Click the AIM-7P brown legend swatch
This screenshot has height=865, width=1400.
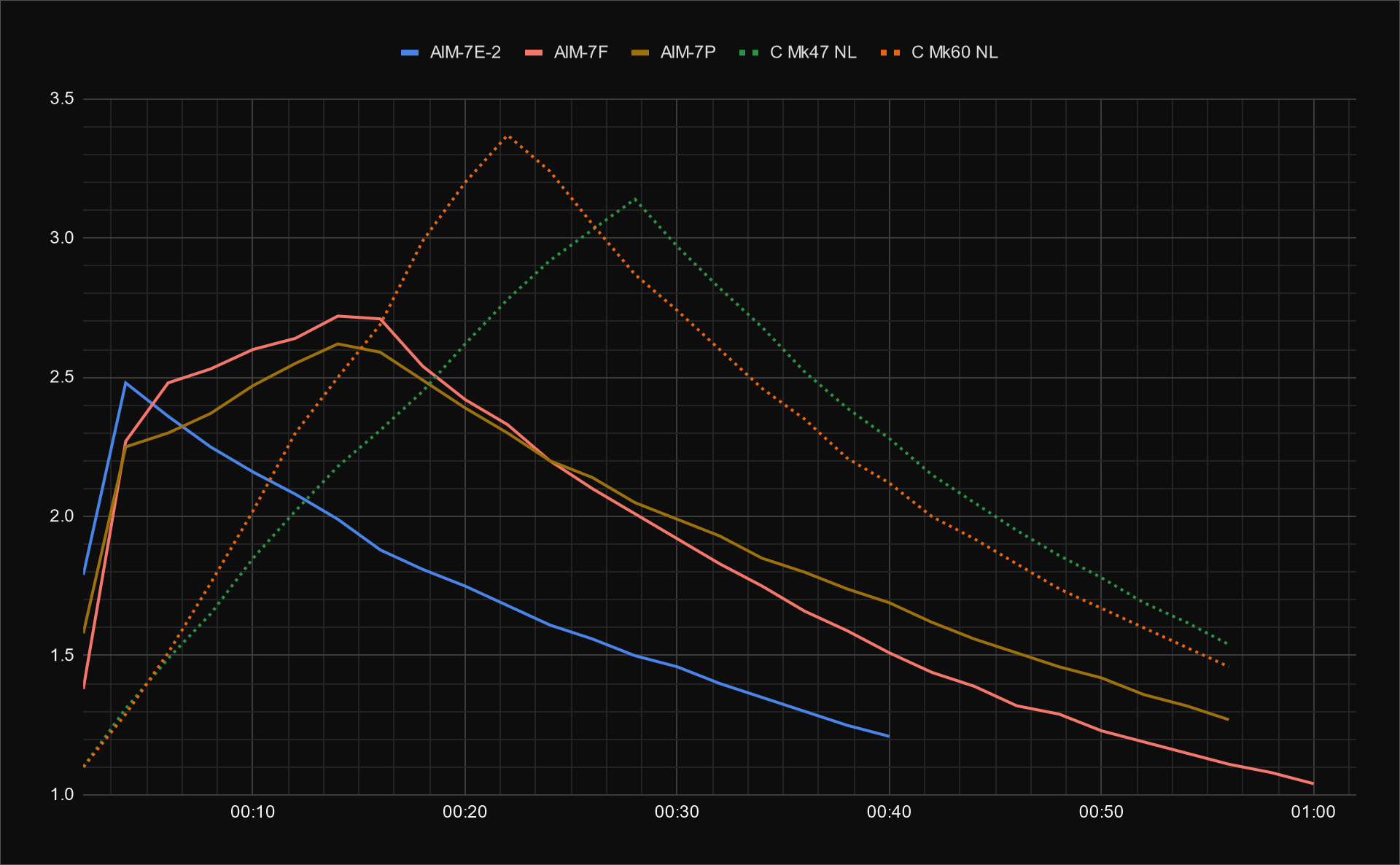point(640,53)
